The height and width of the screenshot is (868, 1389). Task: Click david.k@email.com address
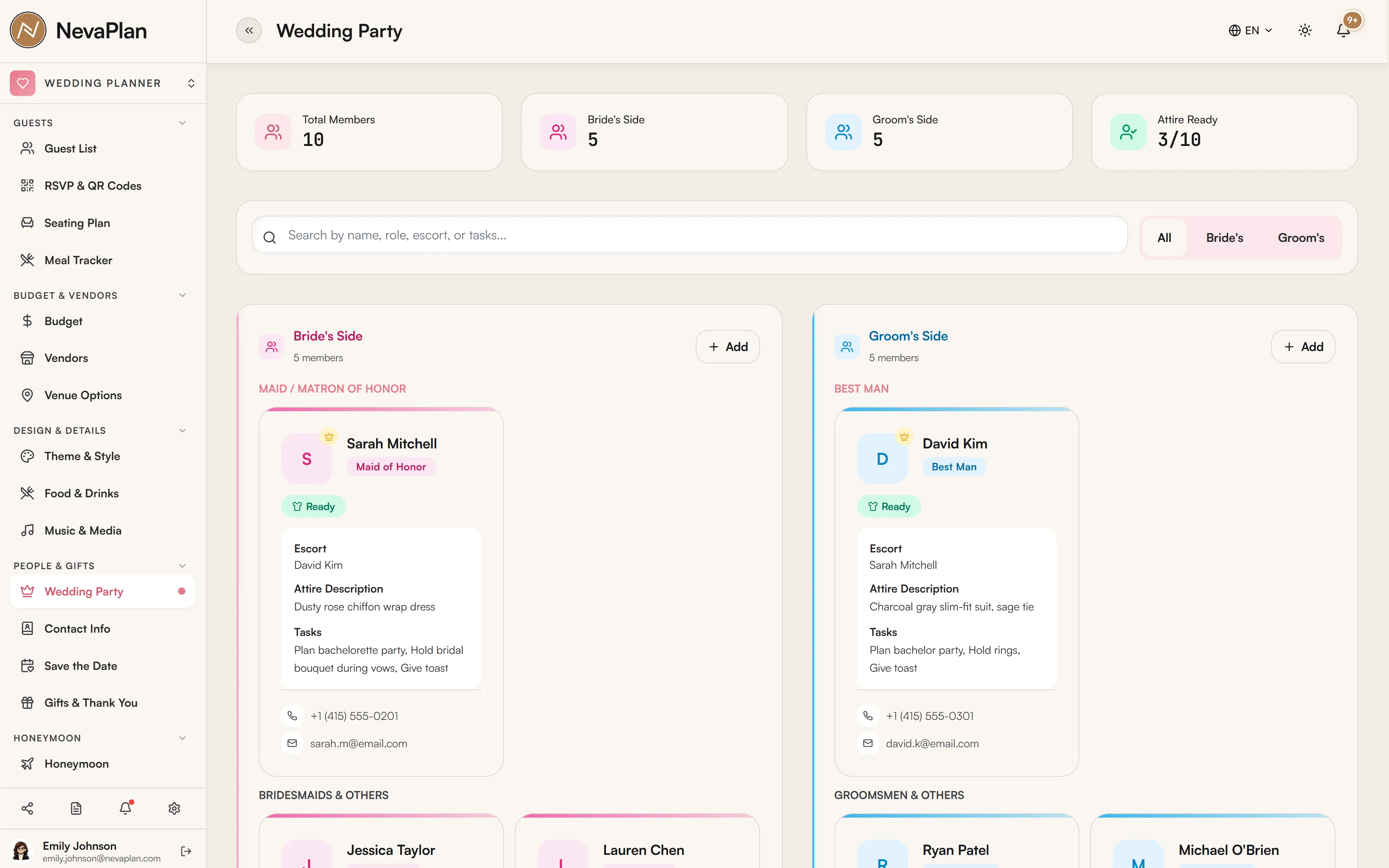pyautogui.click(x=932, y=744)
